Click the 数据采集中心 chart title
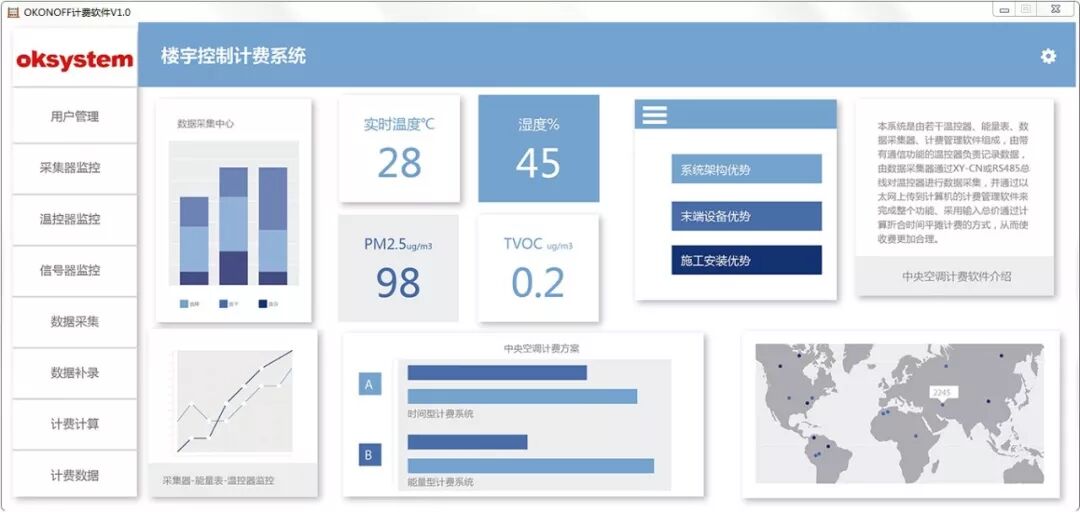This screenshot has height=512, width=1080. (x=205, y=124)
